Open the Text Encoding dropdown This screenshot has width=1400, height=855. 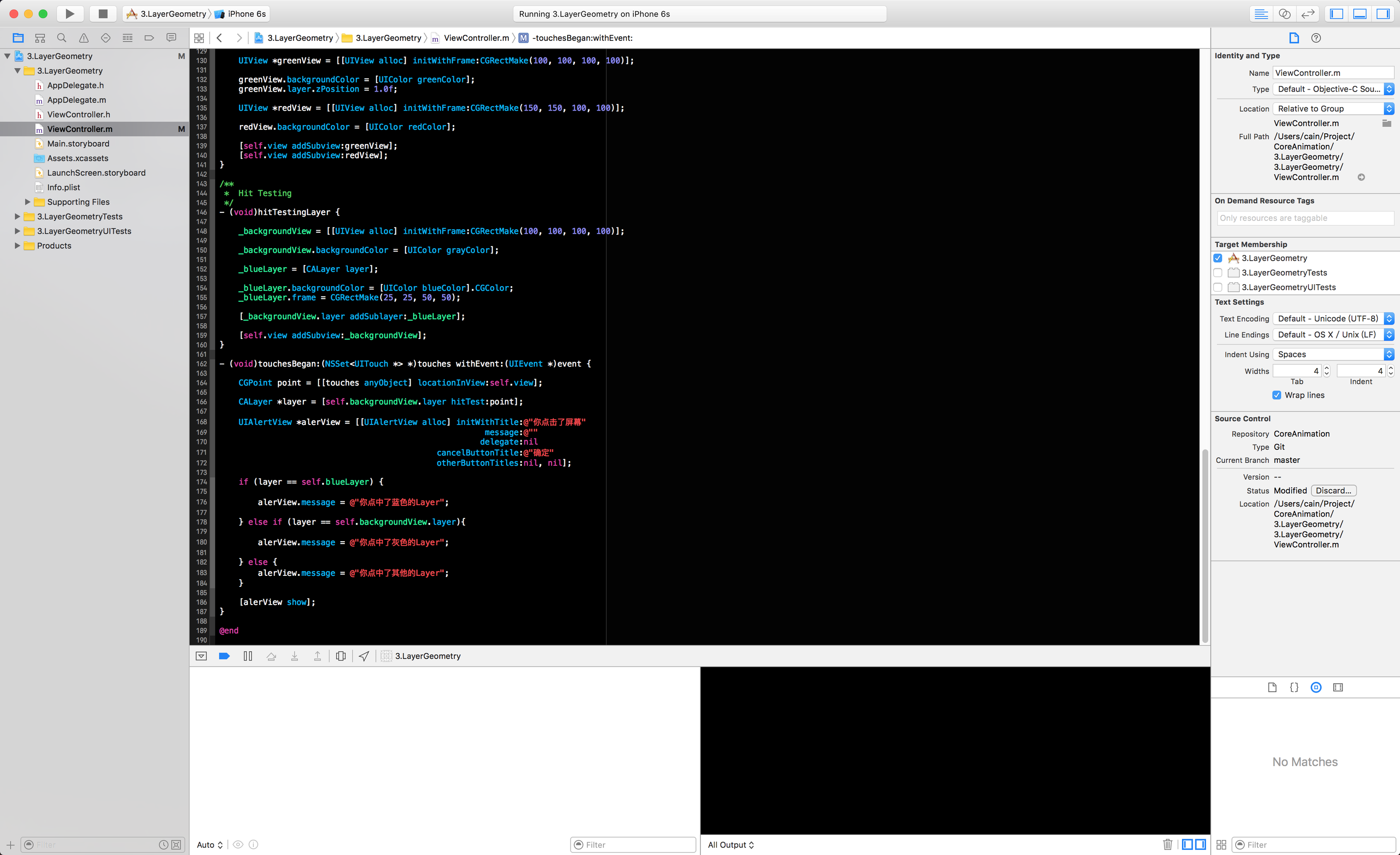pyautogui.click(x=1332, y=318)
